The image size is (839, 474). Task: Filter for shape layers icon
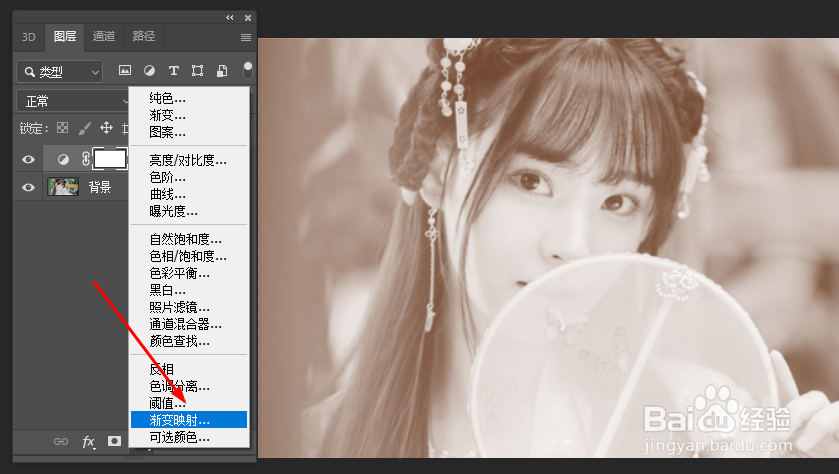(x=197, y=71)
